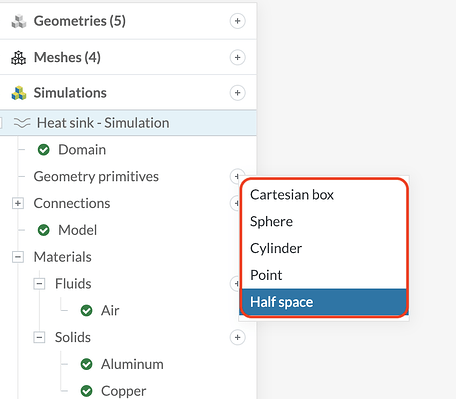Select Half space primitive option
456x399 pixels.
click(x=324, y=302)
